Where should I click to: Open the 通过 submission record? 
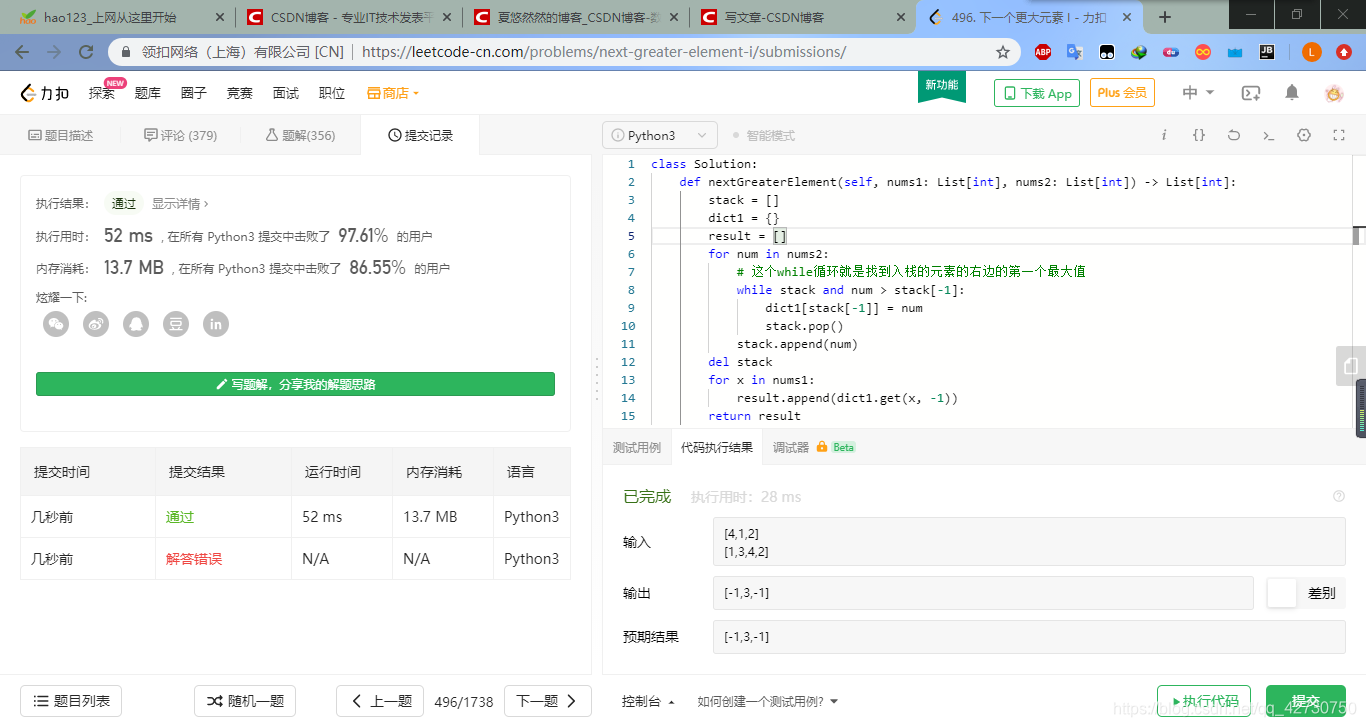pos(180,517)
